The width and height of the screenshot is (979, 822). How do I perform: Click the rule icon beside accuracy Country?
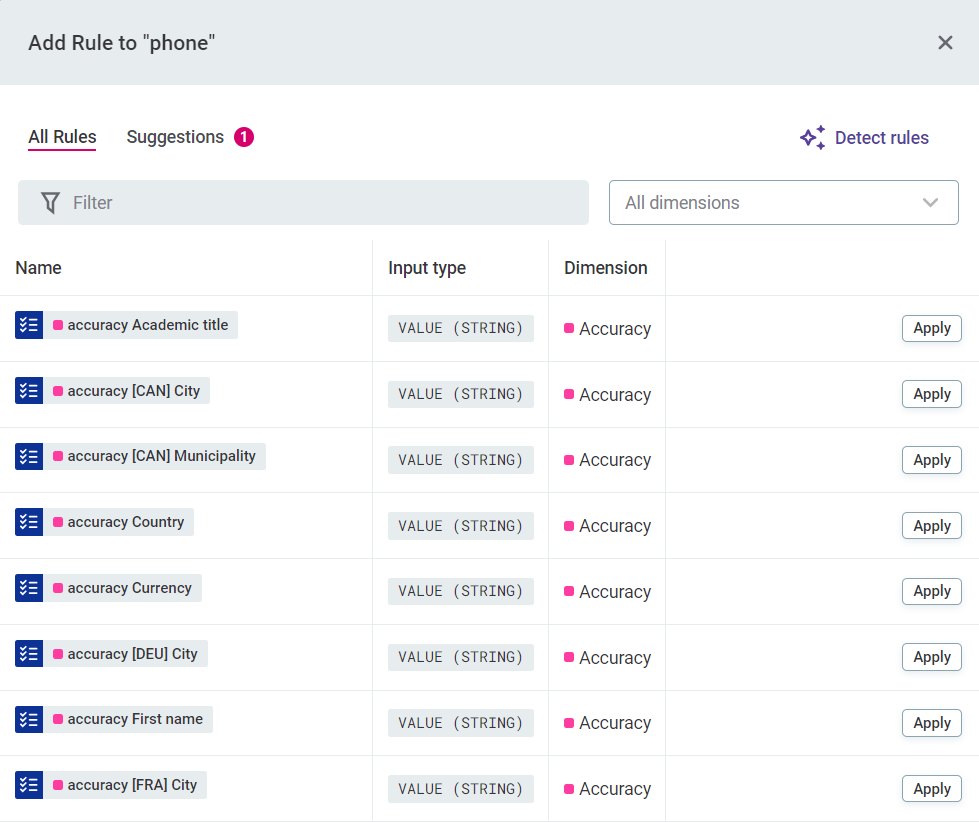[x=29, y=522]
